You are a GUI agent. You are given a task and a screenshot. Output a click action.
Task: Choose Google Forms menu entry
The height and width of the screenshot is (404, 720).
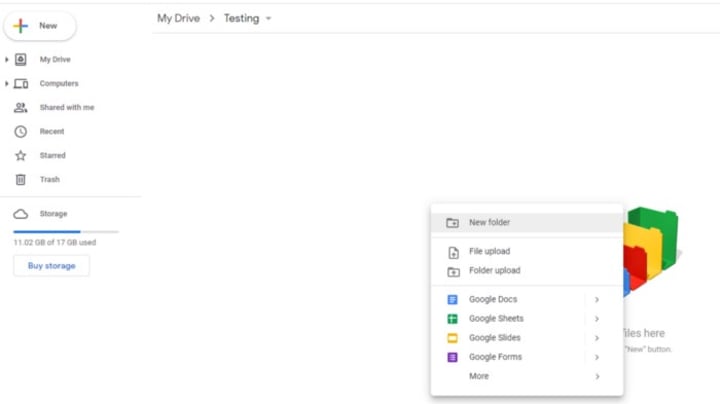click(x=527, y=357)
